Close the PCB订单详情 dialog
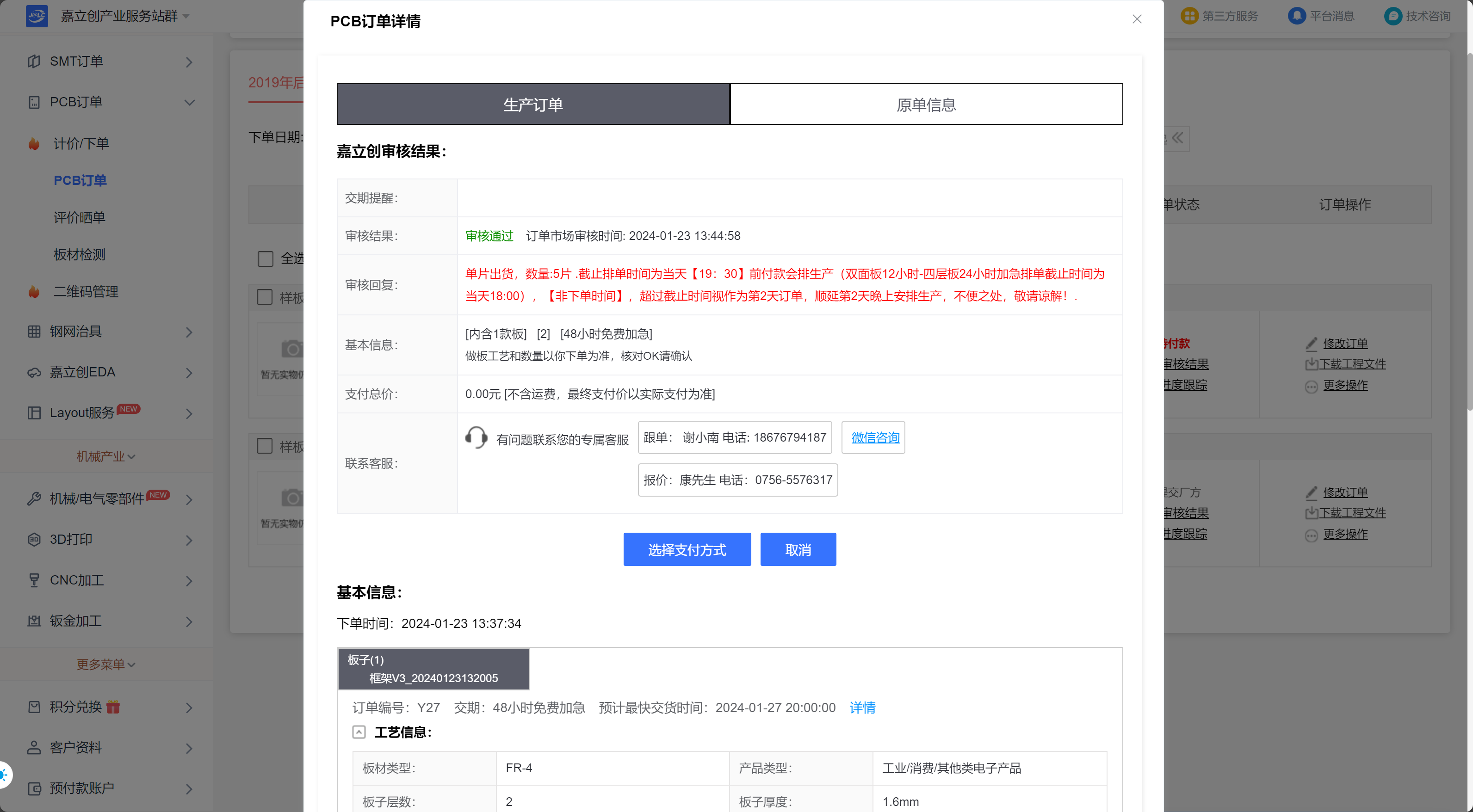 (x=1137, y=19)
